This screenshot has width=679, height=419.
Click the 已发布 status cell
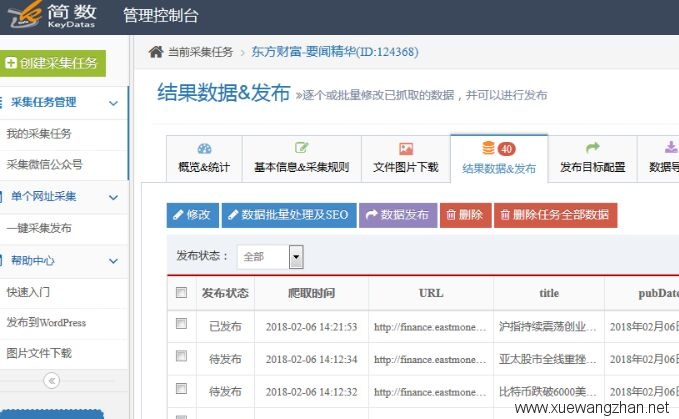[x=225, y=326]
